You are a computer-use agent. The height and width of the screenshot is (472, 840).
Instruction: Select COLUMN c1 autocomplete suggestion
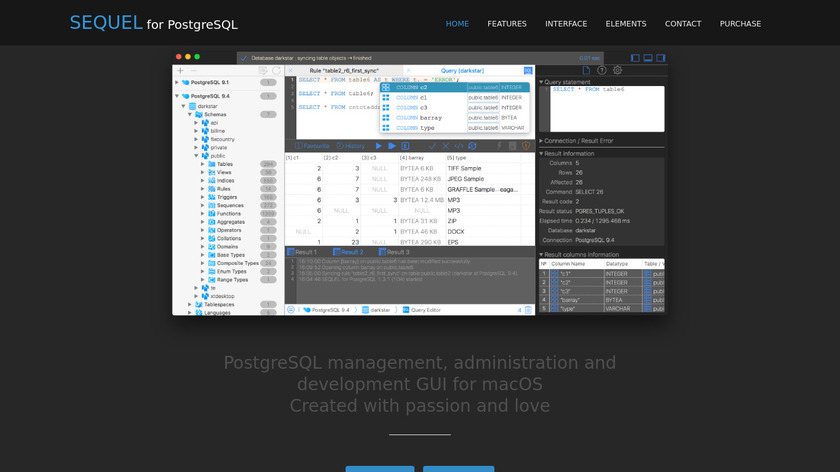coord(455,98)
